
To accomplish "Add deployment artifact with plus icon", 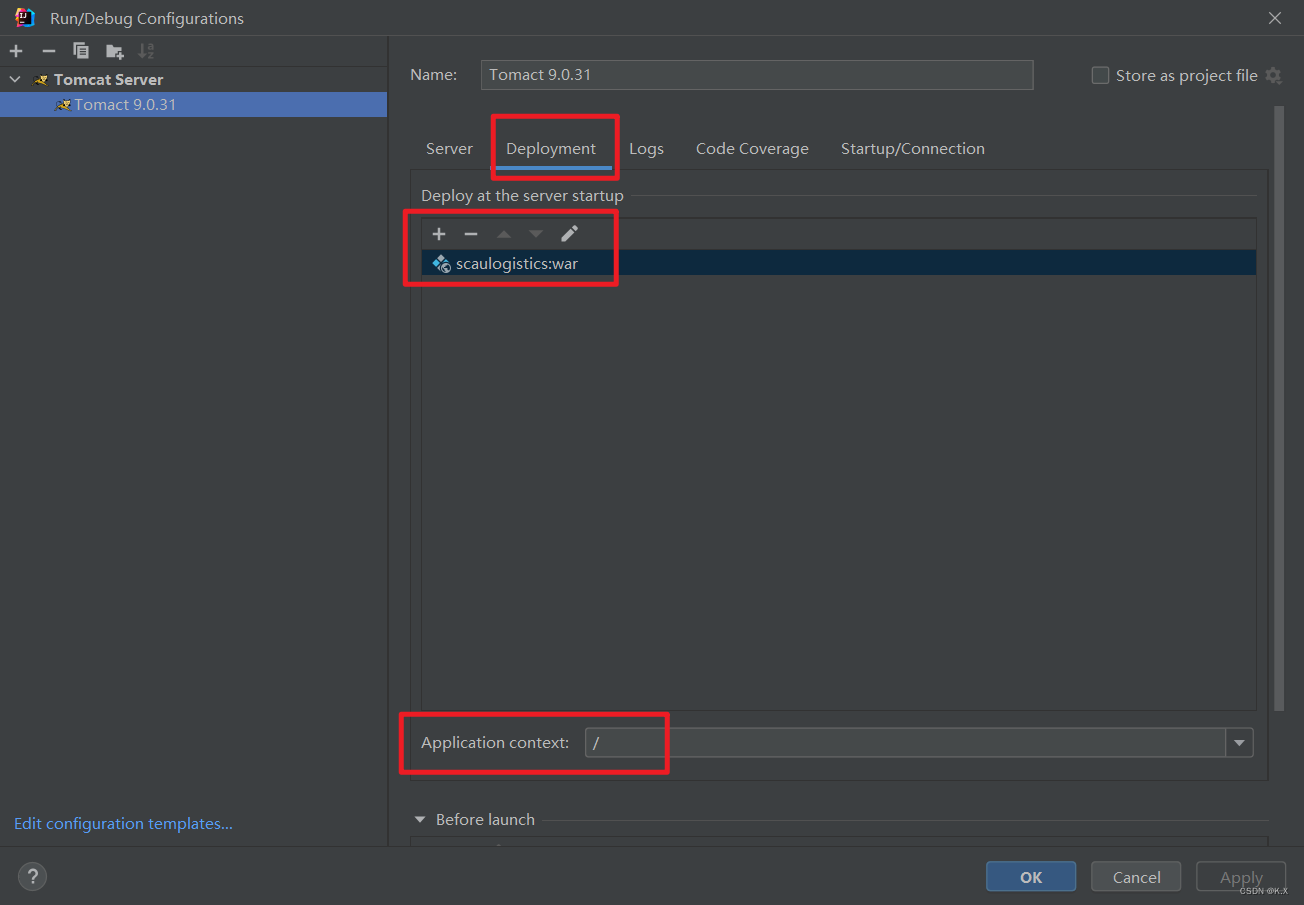I will point(439,233).
